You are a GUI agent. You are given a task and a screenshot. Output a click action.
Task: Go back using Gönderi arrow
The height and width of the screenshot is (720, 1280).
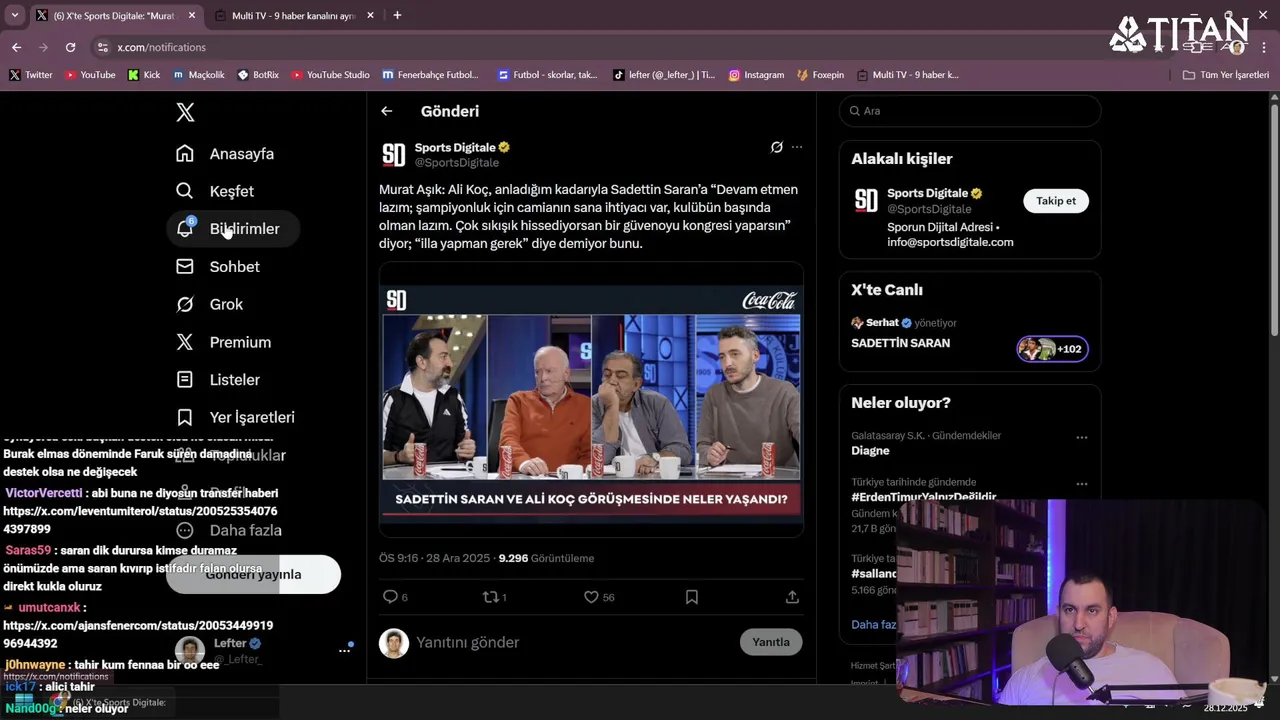click(387, 111)
